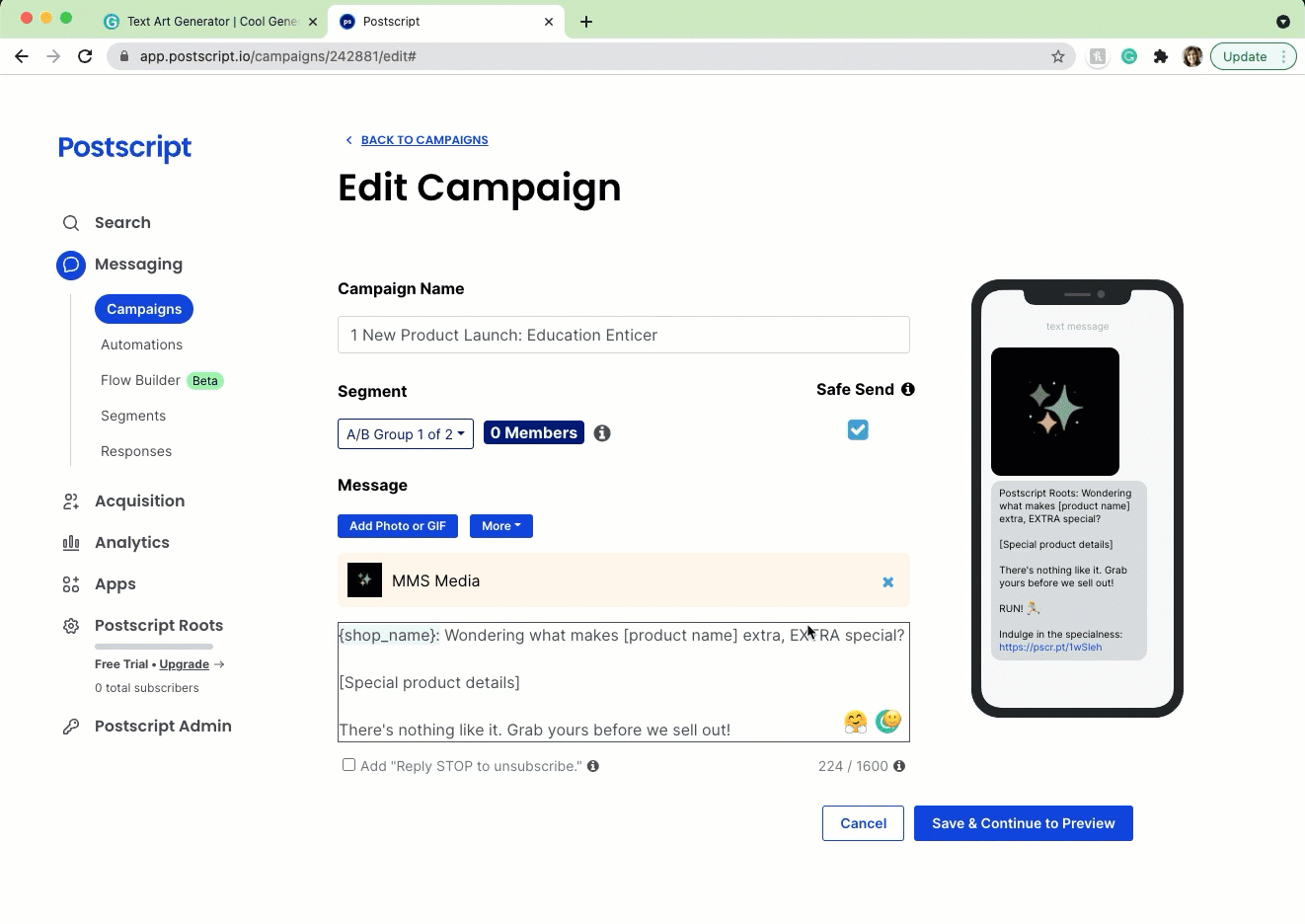Click the Postscript Admin key icon

click(71, 727)
